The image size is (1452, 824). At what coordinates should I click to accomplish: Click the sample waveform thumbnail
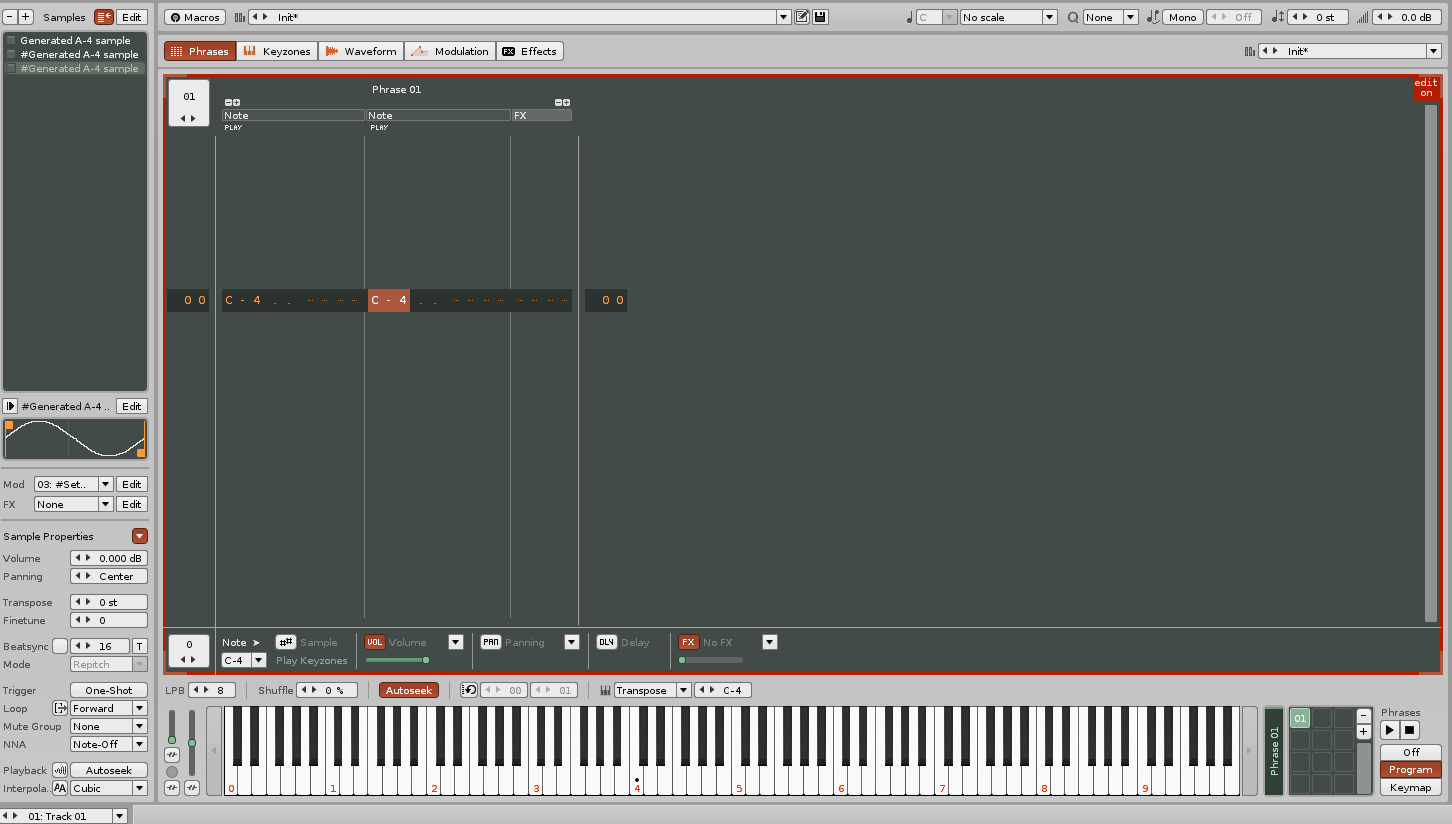(x=75, y=439)
